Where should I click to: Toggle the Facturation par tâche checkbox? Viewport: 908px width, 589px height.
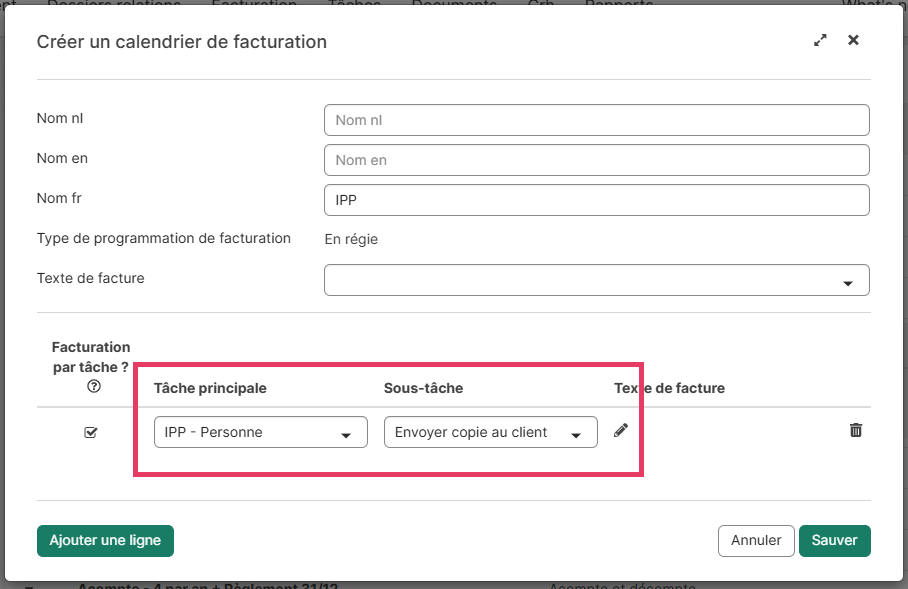click(91, 432)
